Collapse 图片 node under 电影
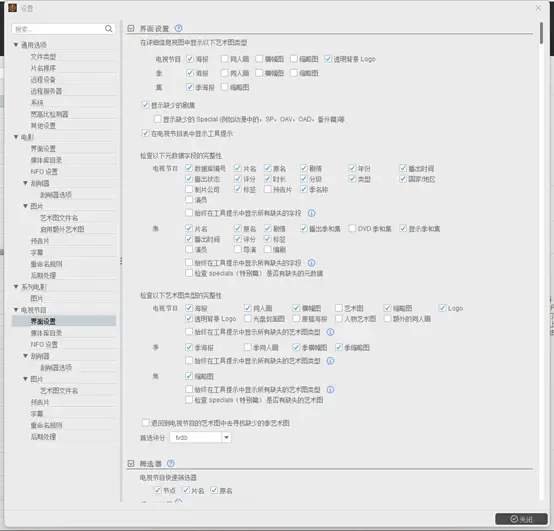 25,206
